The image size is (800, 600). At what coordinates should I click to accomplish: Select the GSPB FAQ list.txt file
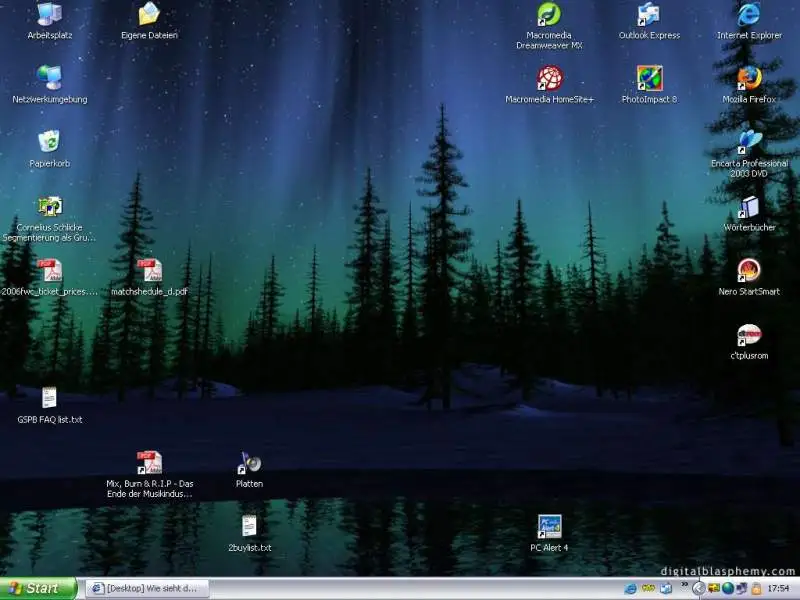point(49,399)
